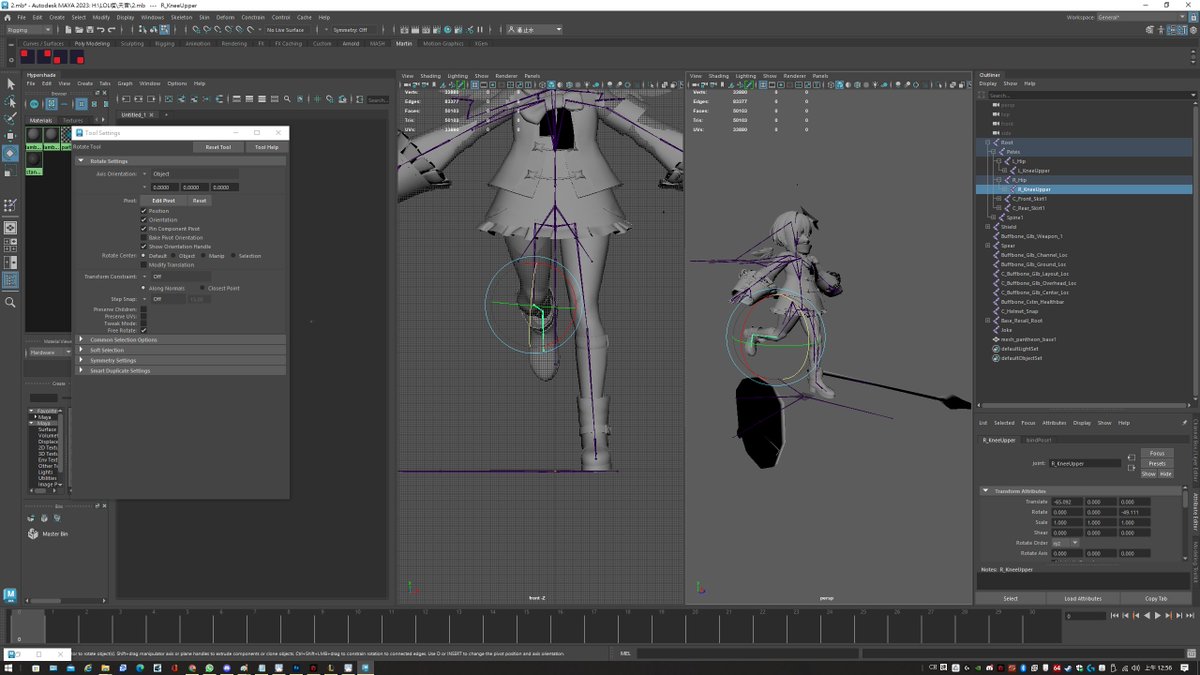The image size is (1200, 675).
Task: Open the Step Snap dropdown
Action: point(144,299)
